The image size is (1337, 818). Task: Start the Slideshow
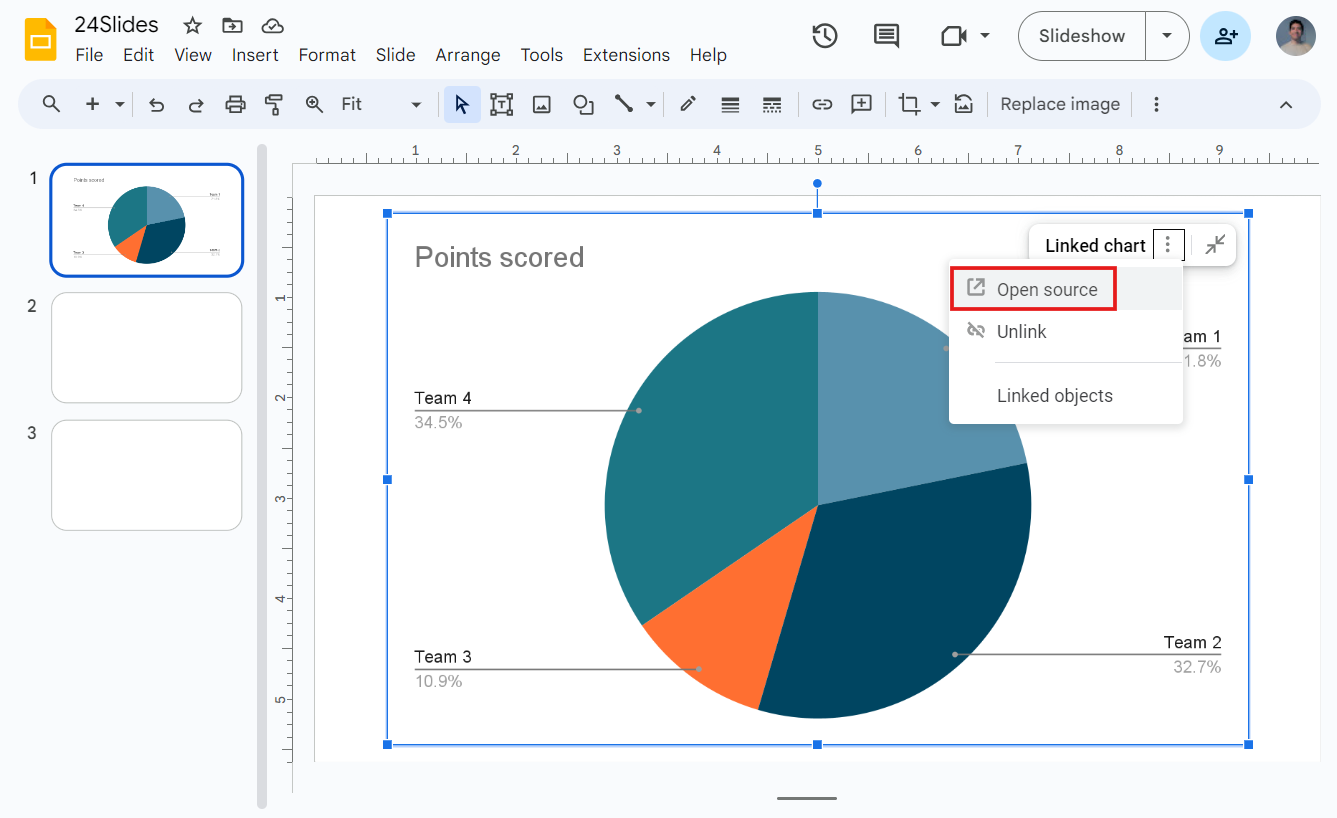pos(1082,36)
